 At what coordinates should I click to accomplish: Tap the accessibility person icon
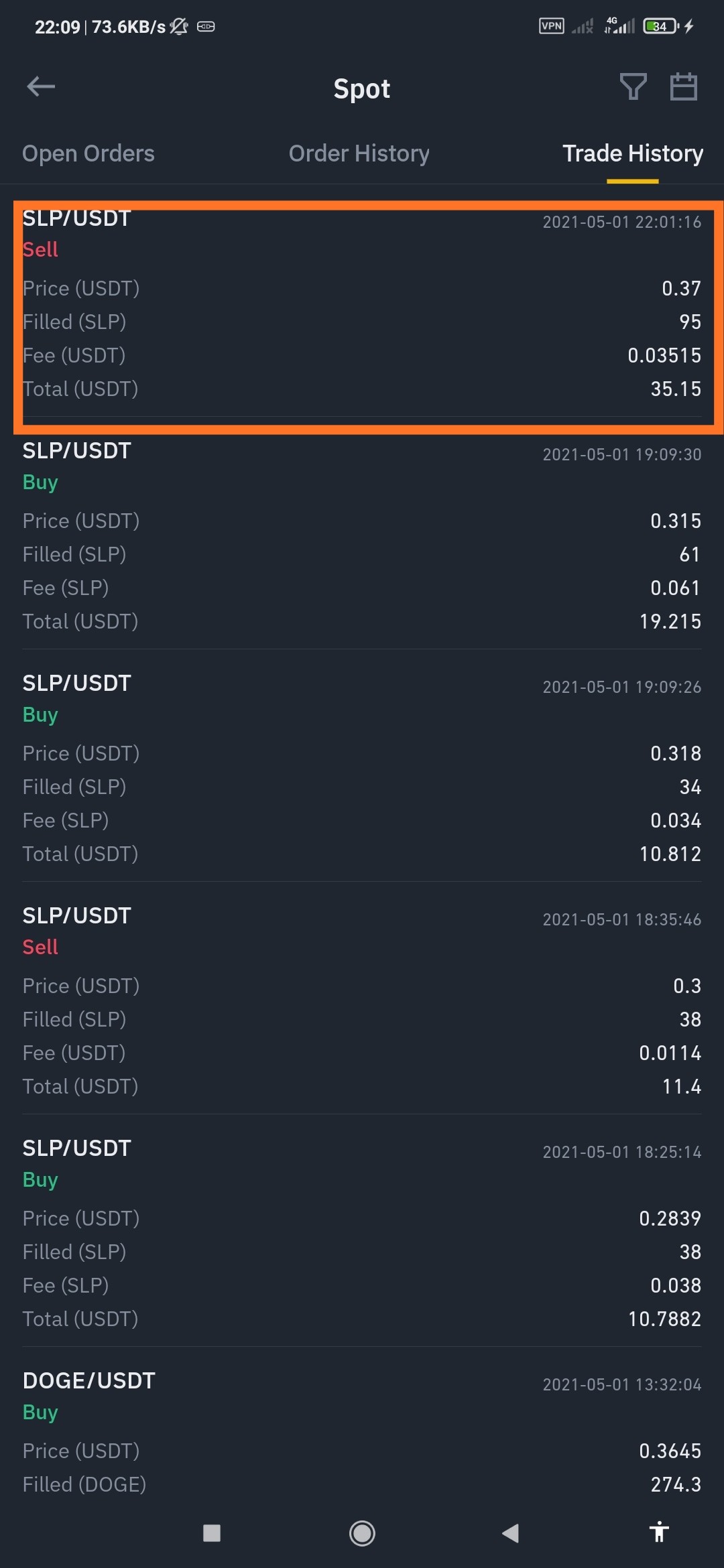point(660,1532)
